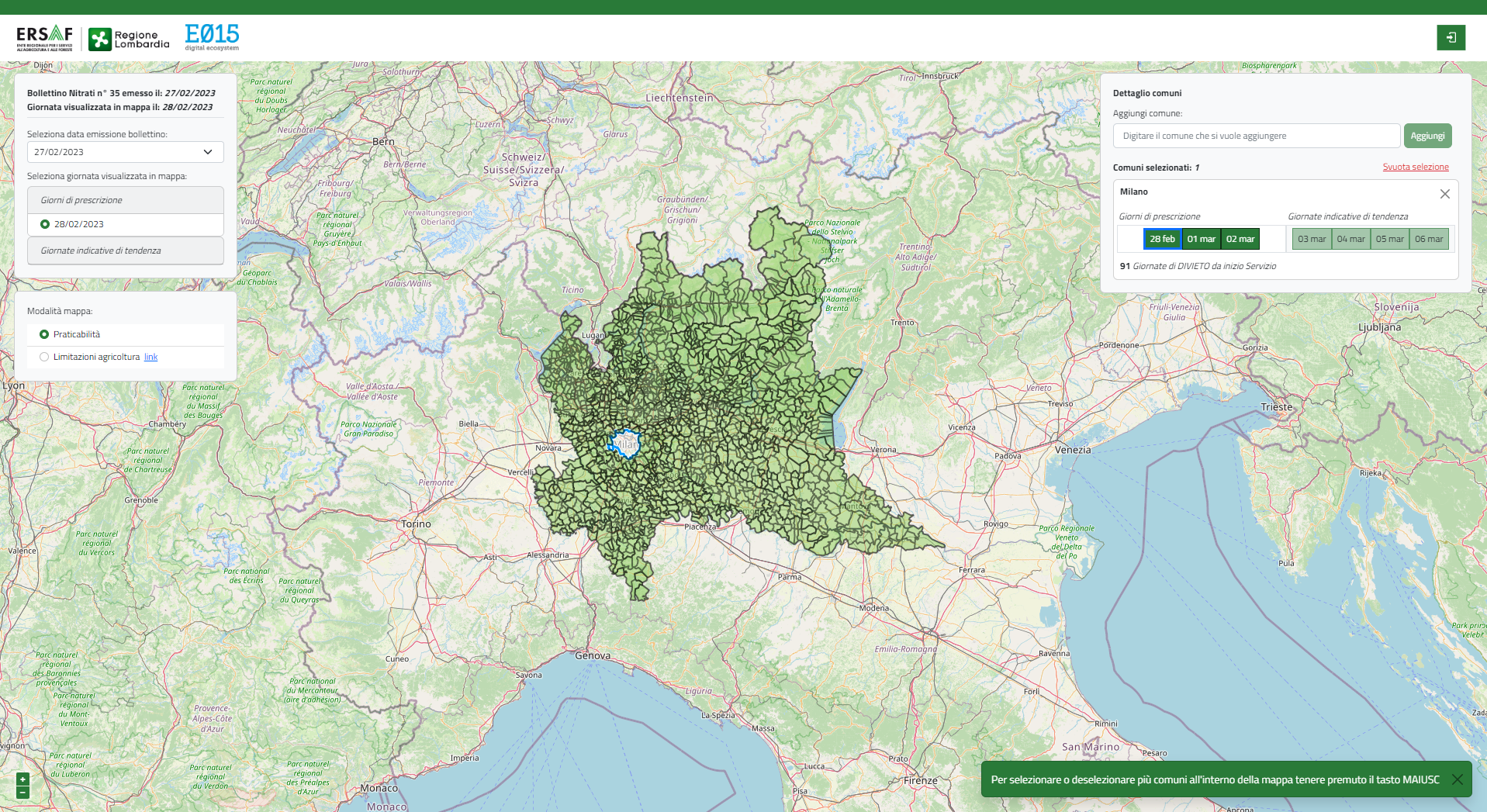Collapse the Giorni di prescrizione section
This screenshot has height=812, width=1487.
[x=125, y=200]
